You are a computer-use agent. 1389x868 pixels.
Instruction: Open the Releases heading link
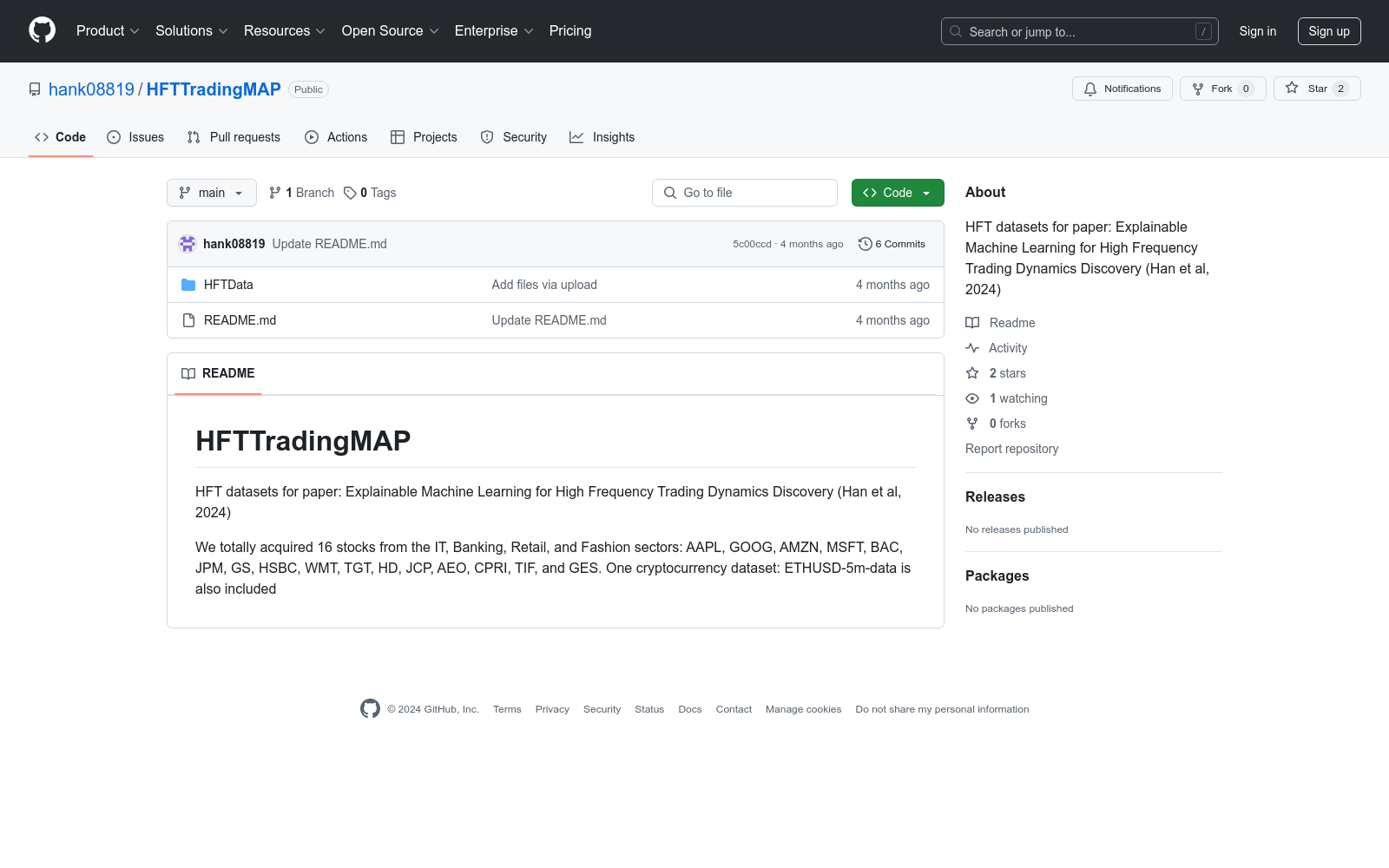pos(995,496)
